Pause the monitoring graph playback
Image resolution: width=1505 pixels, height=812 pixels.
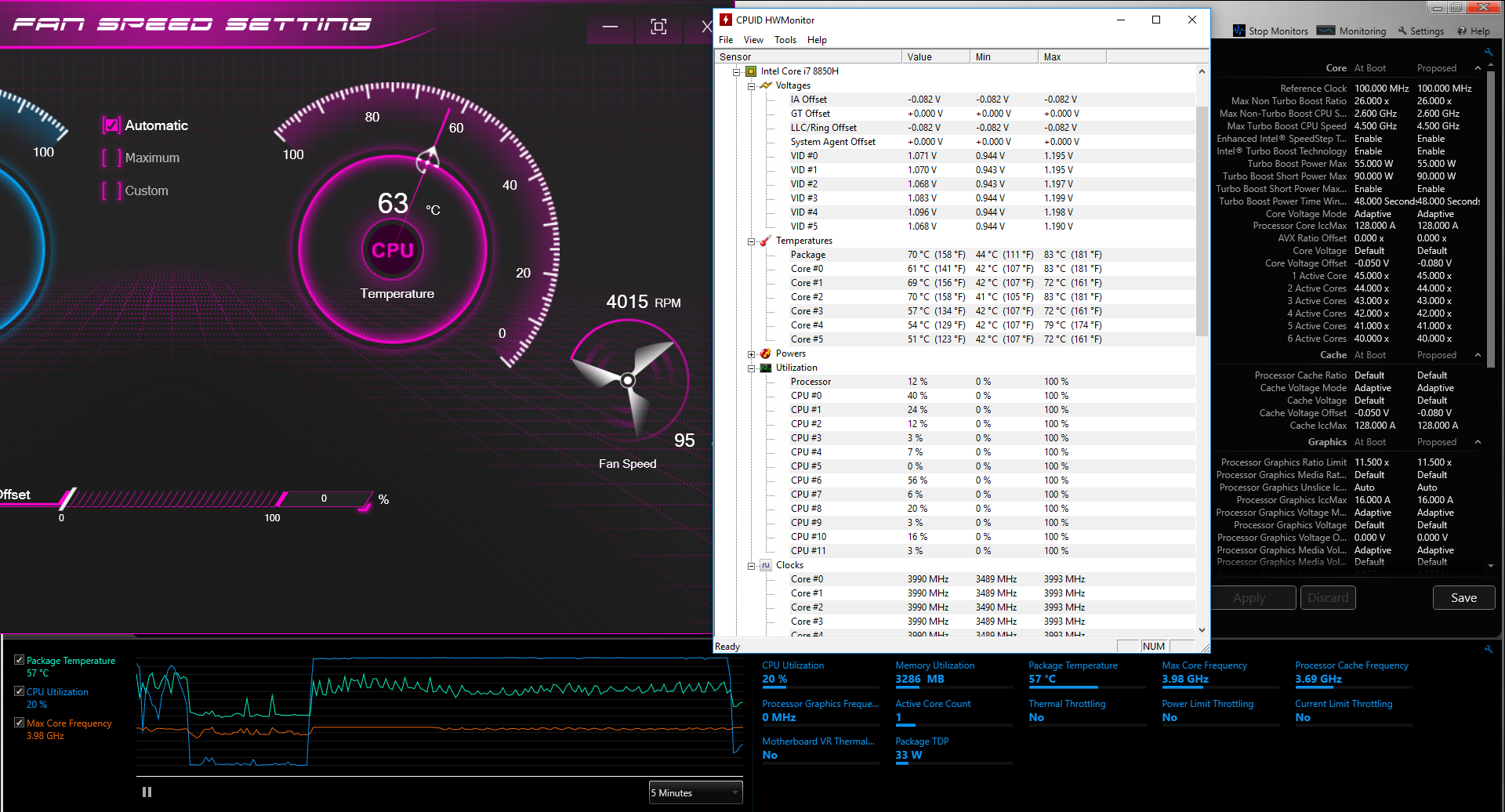147,792
